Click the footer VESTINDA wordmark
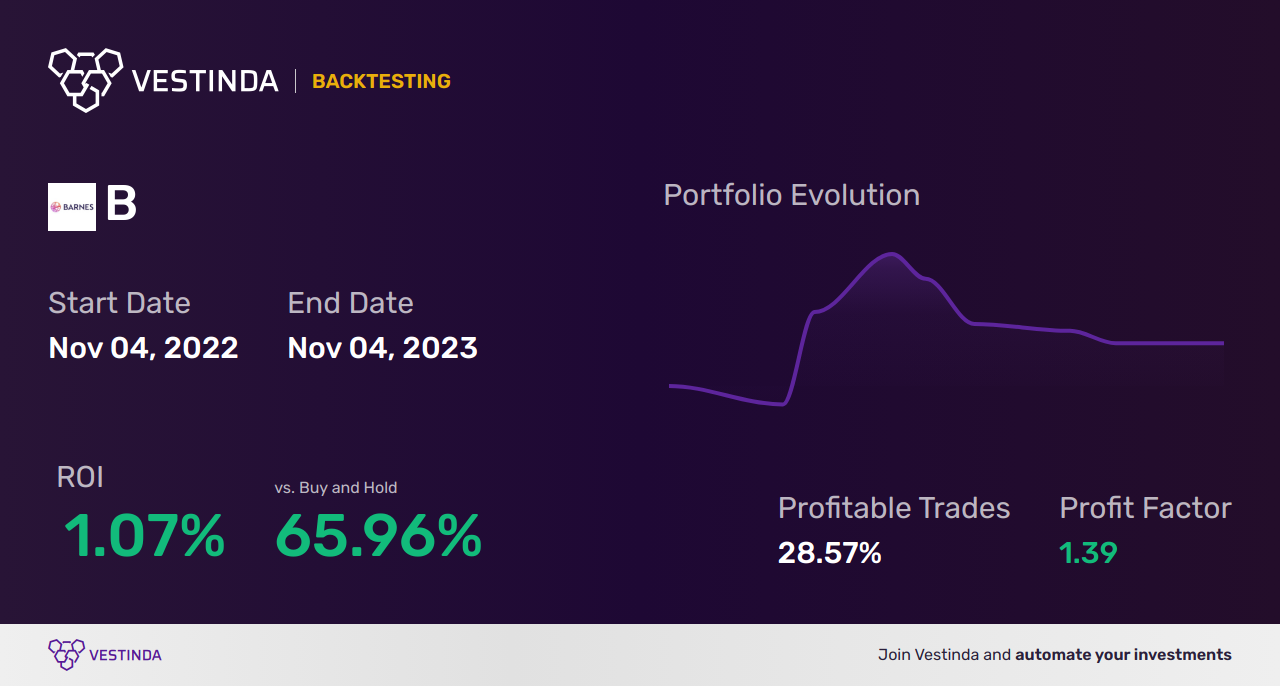This screenshot has width=1280, height=686. tap(125, 655)
